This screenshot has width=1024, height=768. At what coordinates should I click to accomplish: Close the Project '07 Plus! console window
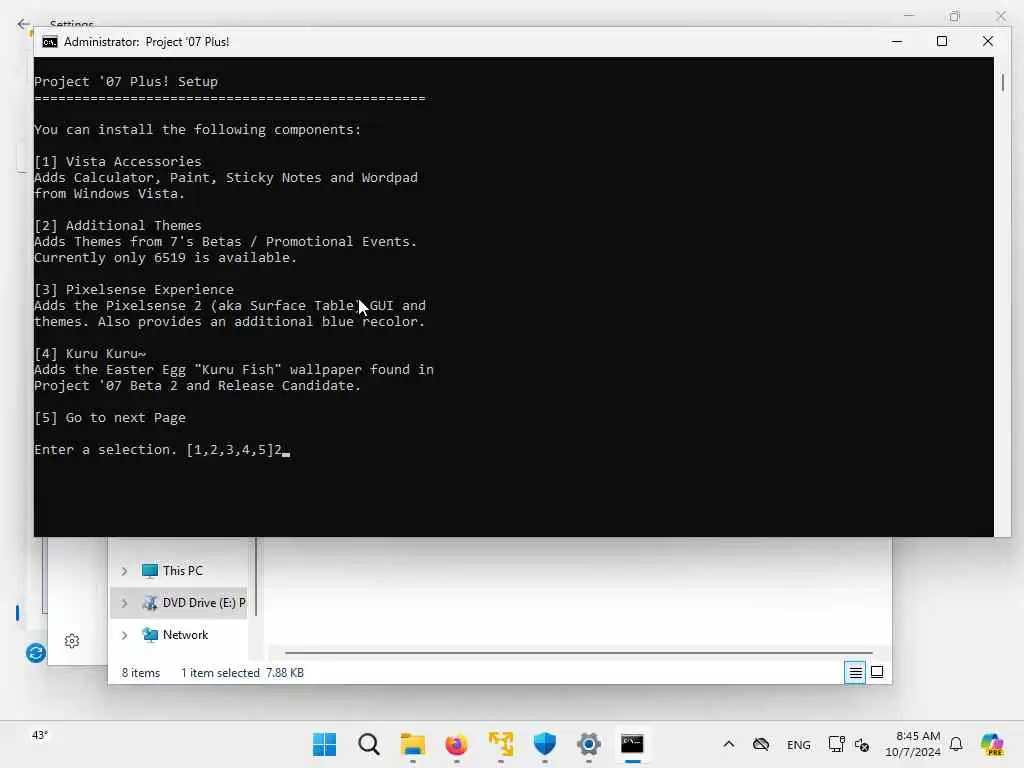pos(987,42)
